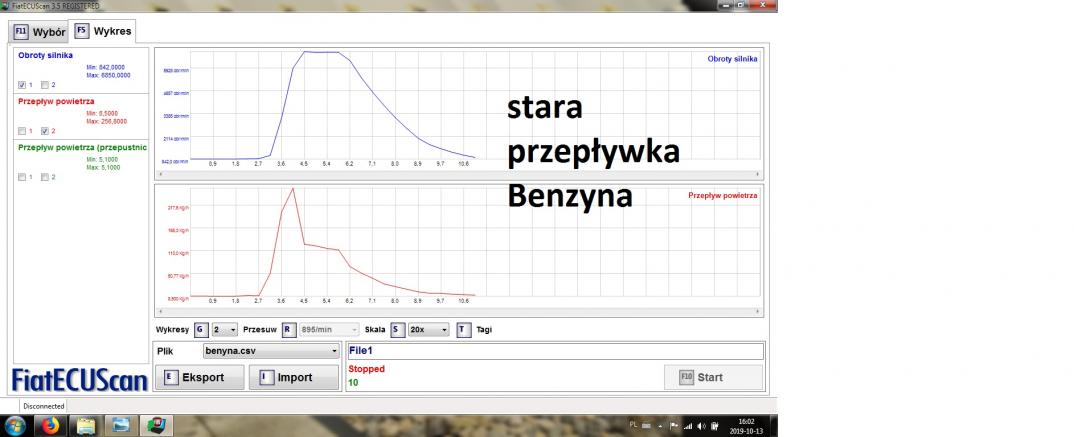Open Firefox from the taskbar

48,424
